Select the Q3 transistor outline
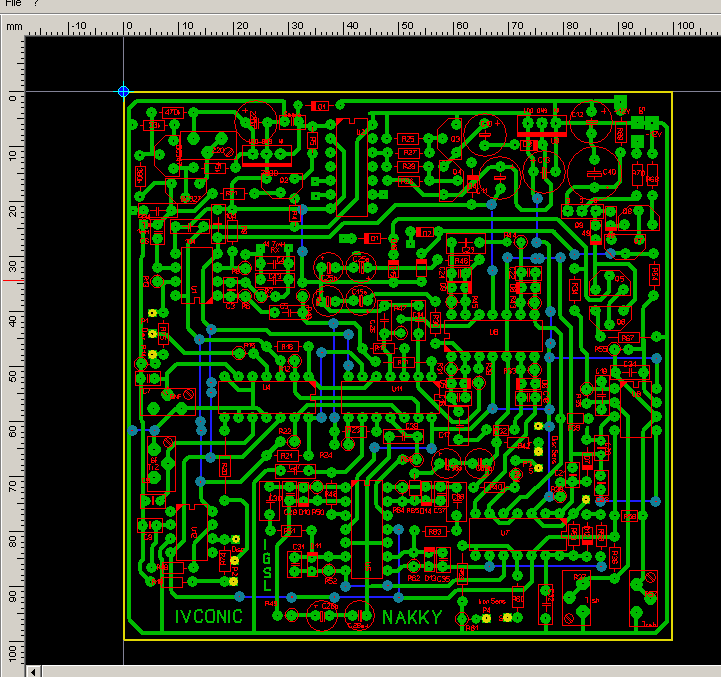Viewport: 721px width, 677px height. pos(450,138)
